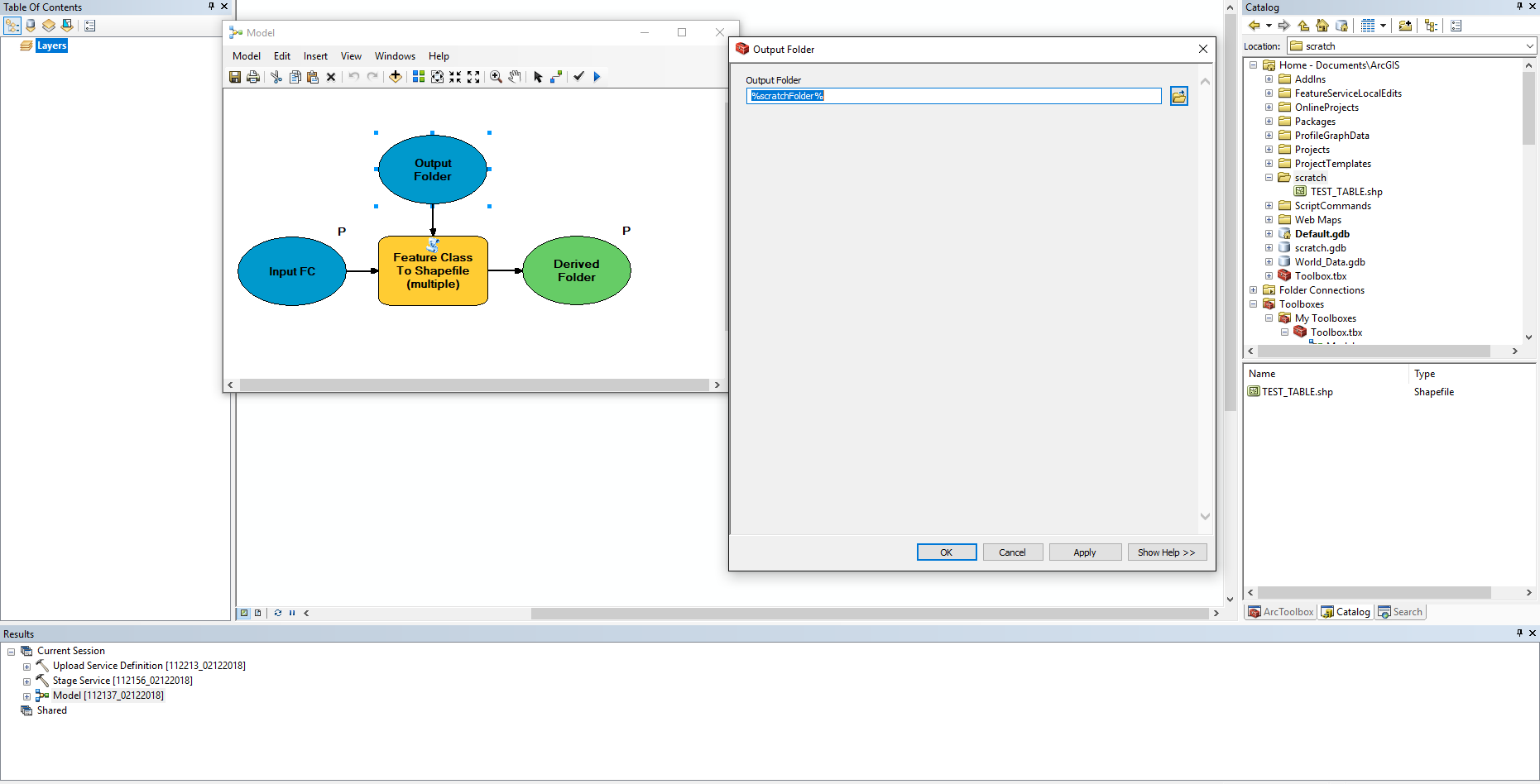Open the View menu in Model window

coord(351,56)
